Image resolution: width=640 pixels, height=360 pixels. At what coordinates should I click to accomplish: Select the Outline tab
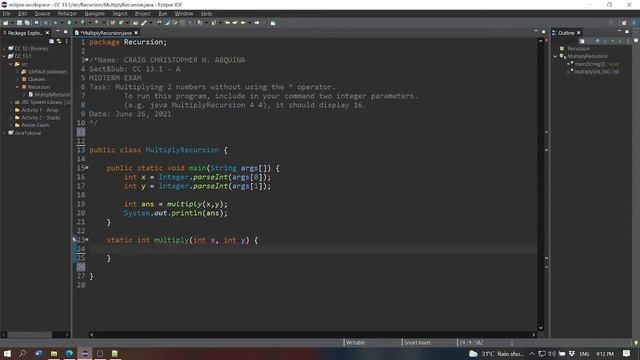coord(566,33)
